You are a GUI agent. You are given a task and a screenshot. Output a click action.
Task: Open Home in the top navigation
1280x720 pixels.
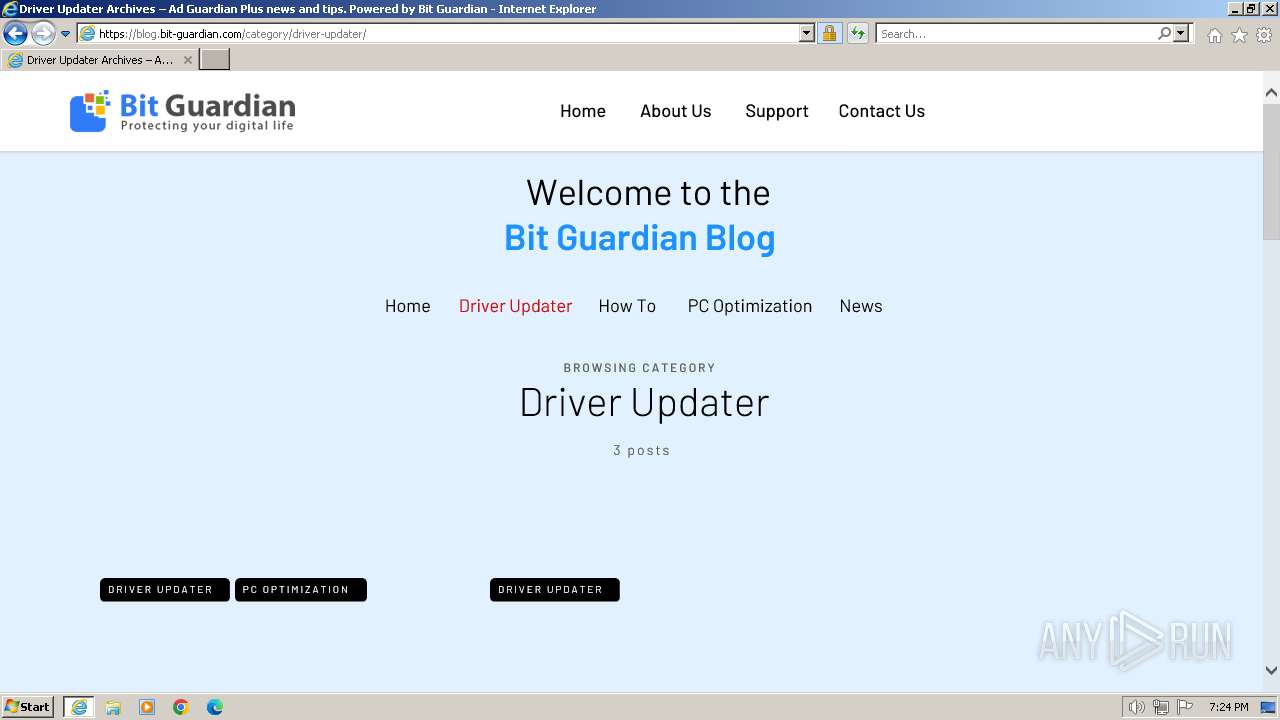(x=583, y=111)
